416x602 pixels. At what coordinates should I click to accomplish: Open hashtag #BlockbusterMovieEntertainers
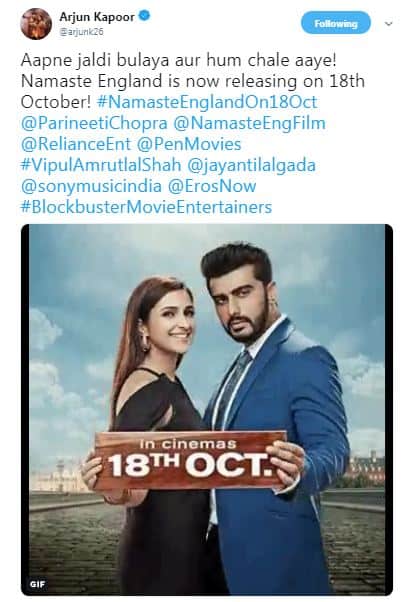coord(146,207)
